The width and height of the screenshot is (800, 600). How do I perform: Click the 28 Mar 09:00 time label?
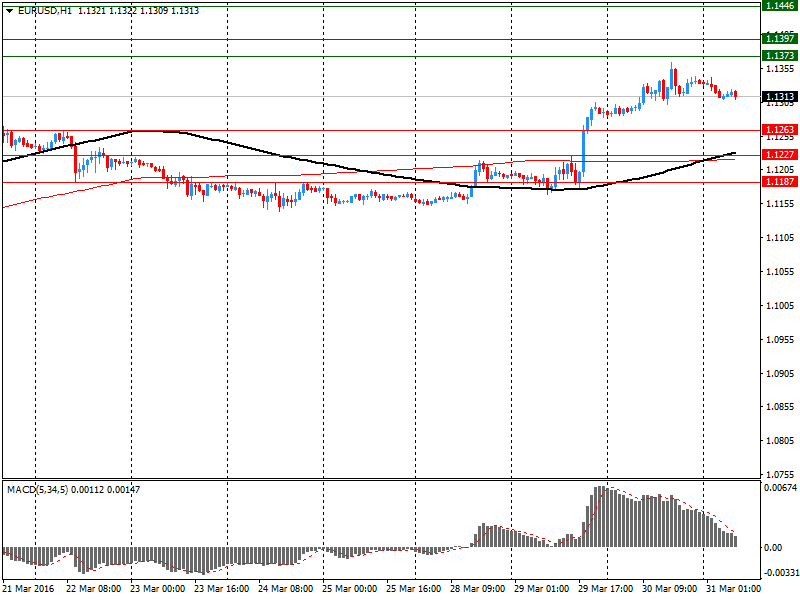[478, 588]
